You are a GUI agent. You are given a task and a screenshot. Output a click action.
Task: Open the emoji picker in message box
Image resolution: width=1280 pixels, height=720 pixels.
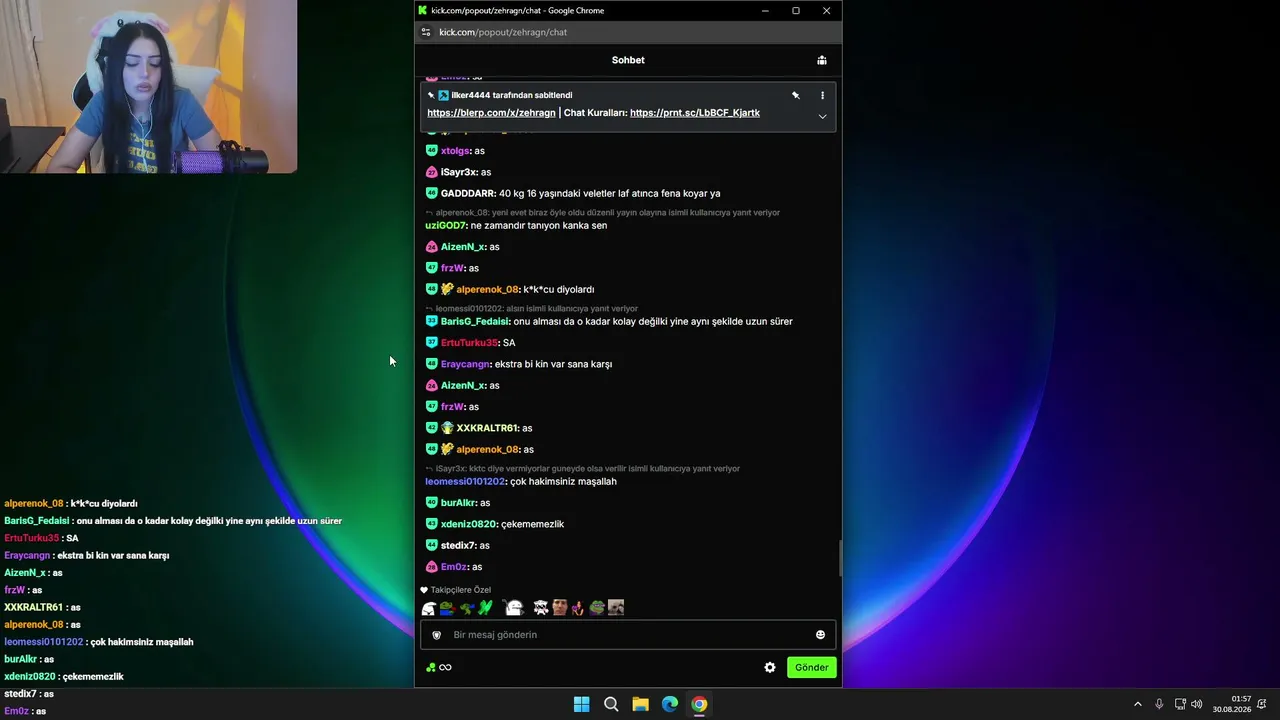(x=820, y=635)
